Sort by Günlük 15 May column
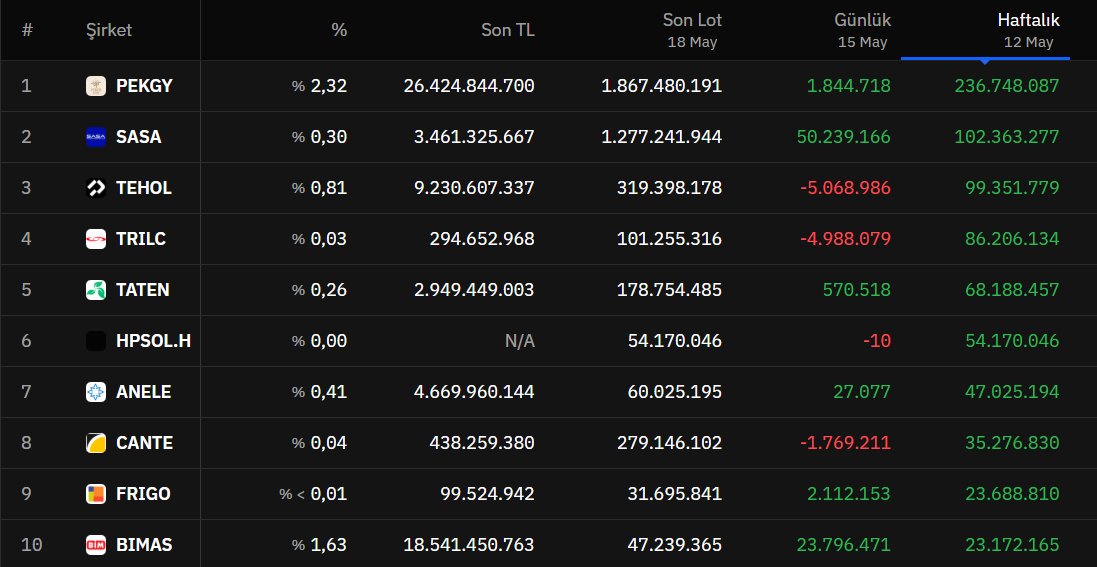 (x=863, y=30)
